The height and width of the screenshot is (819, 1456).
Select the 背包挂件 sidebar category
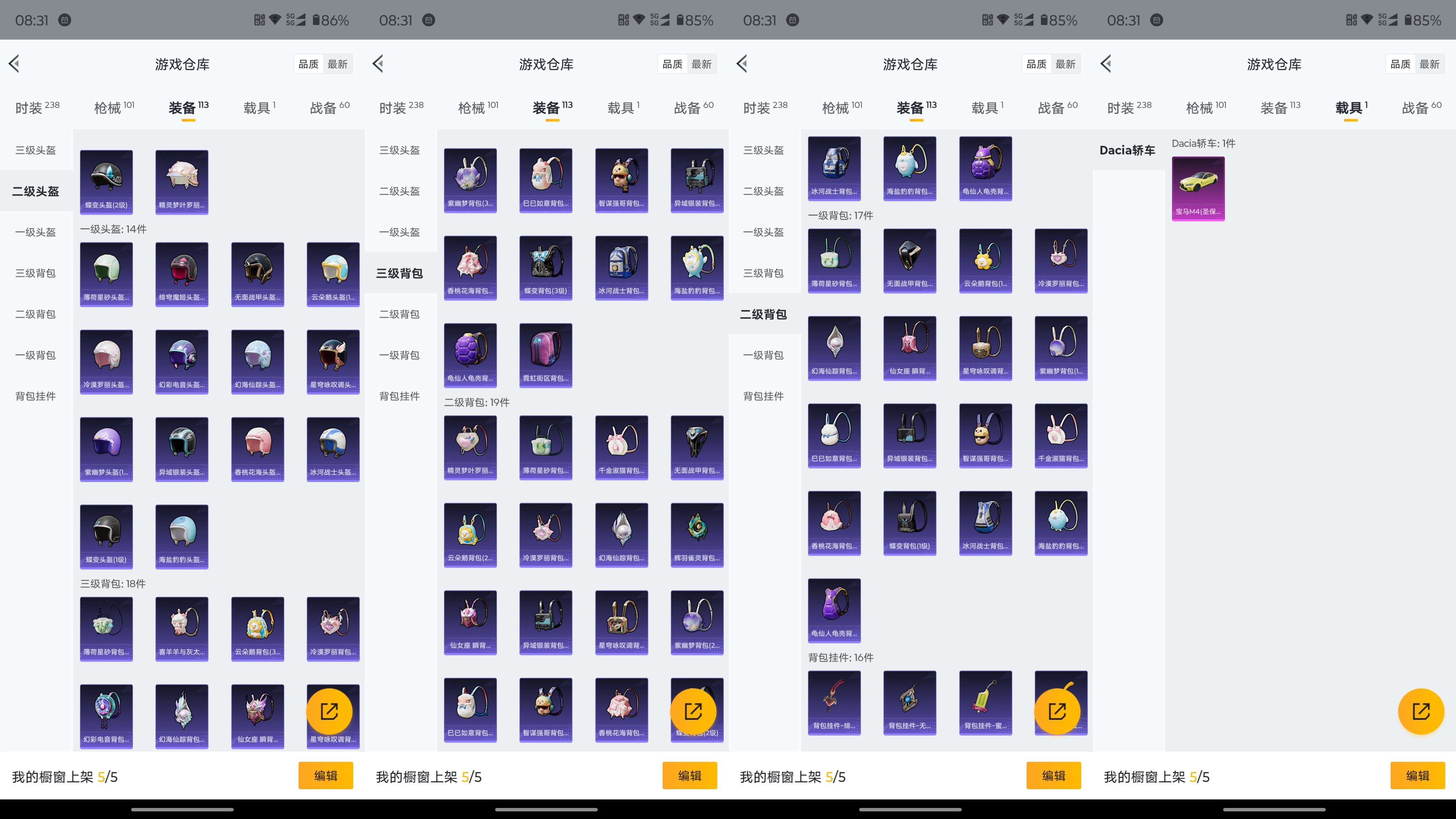36,396
